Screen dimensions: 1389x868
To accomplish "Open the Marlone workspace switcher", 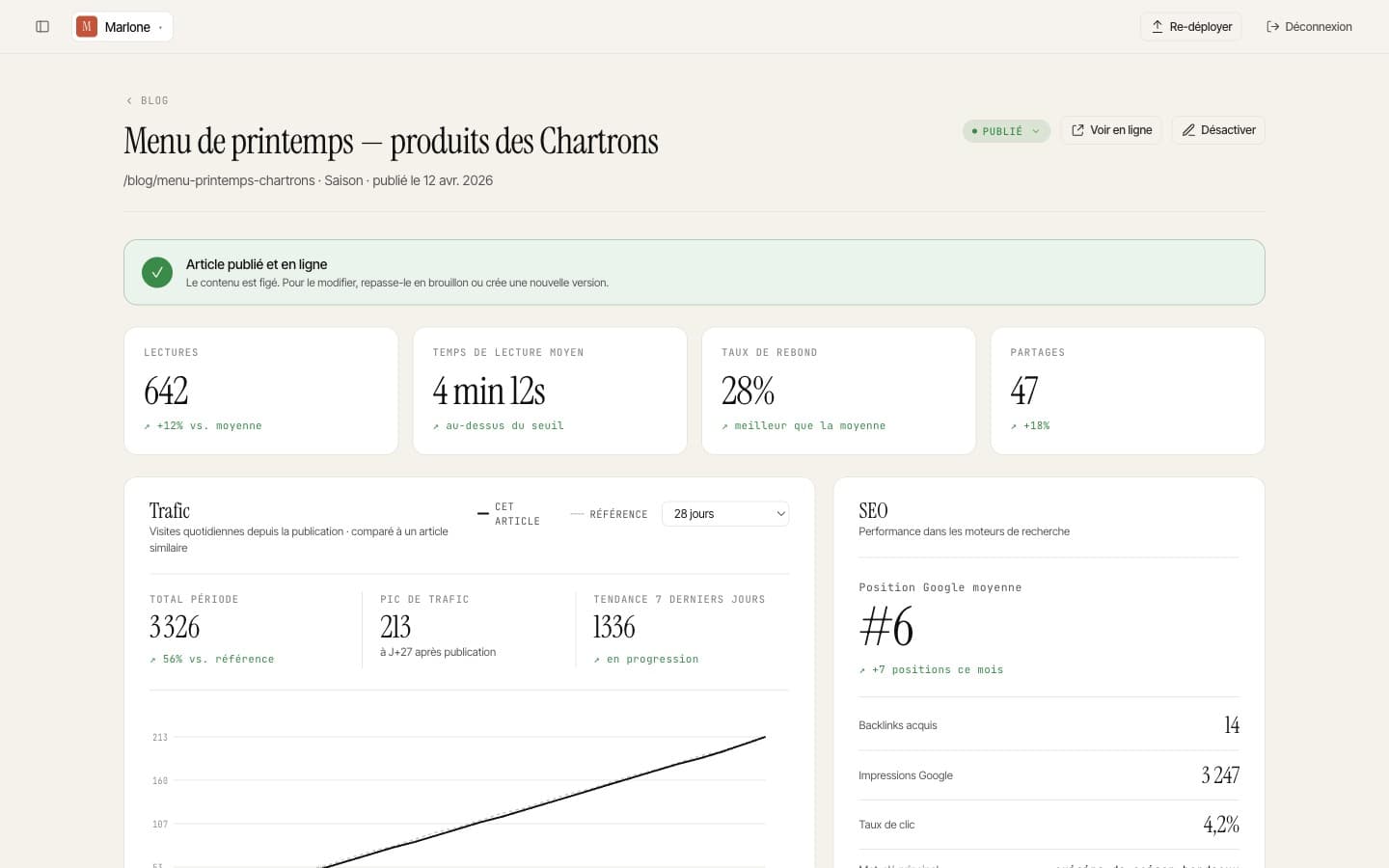I will [123, 27].
